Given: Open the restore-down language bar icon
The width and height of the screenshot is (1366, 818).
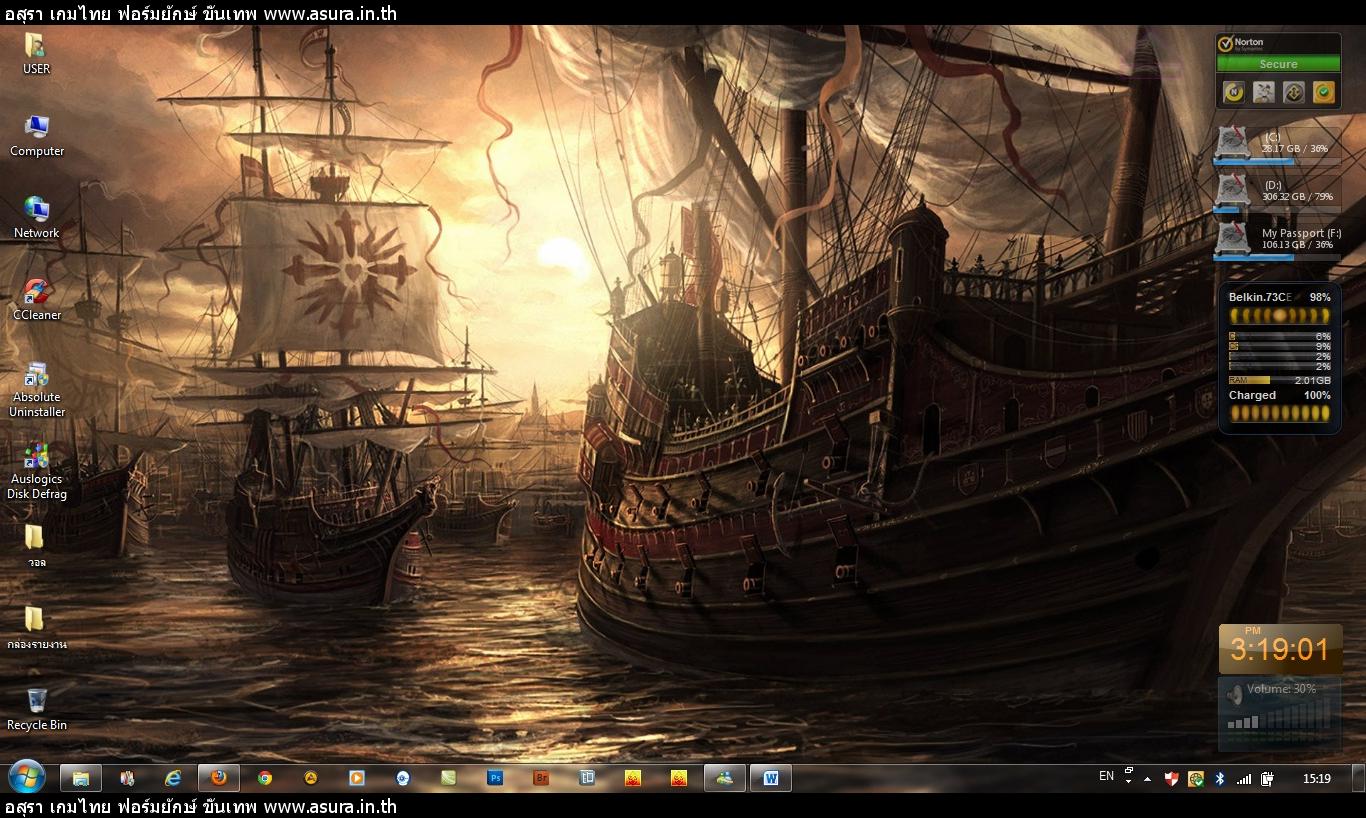Looking at the screenshot, I should (x=1128, y=771).
